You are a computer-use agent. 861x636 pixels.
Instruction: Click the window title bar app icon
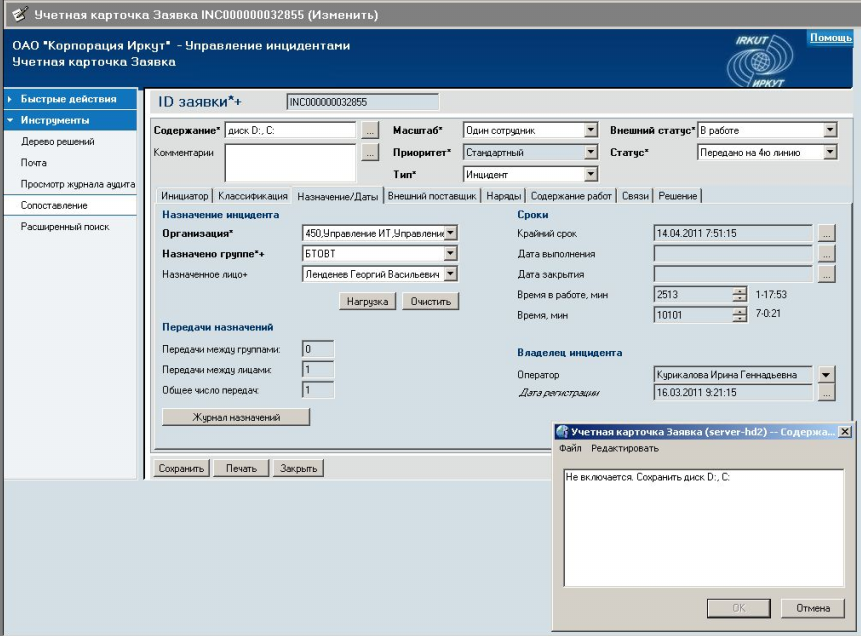tap(20, 13)
